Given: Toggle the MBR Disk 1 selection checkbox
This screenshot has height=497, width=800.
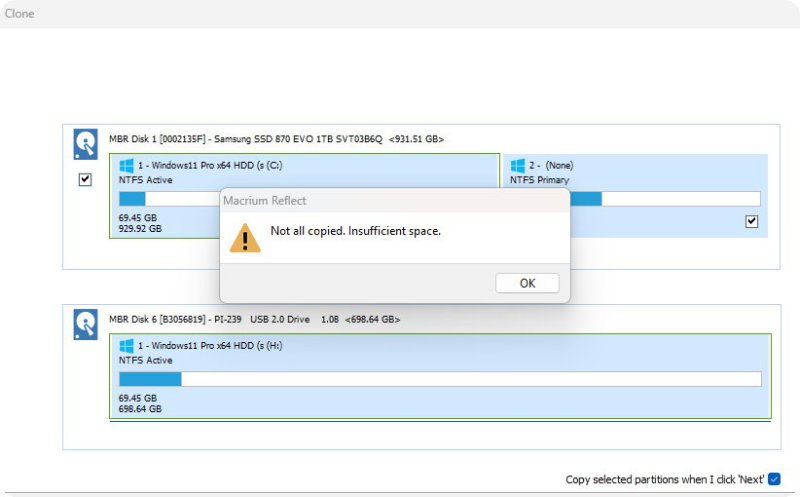Looking at the screenshot, I should click(x=85, y=180).
